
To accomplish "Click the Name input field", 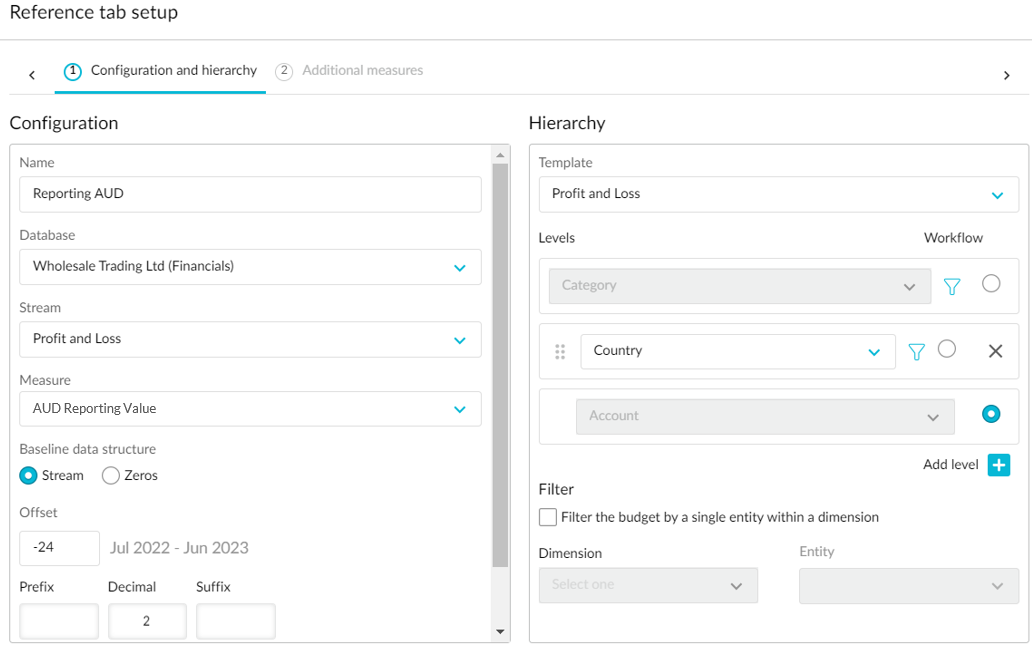I will (x=250, y=194).
